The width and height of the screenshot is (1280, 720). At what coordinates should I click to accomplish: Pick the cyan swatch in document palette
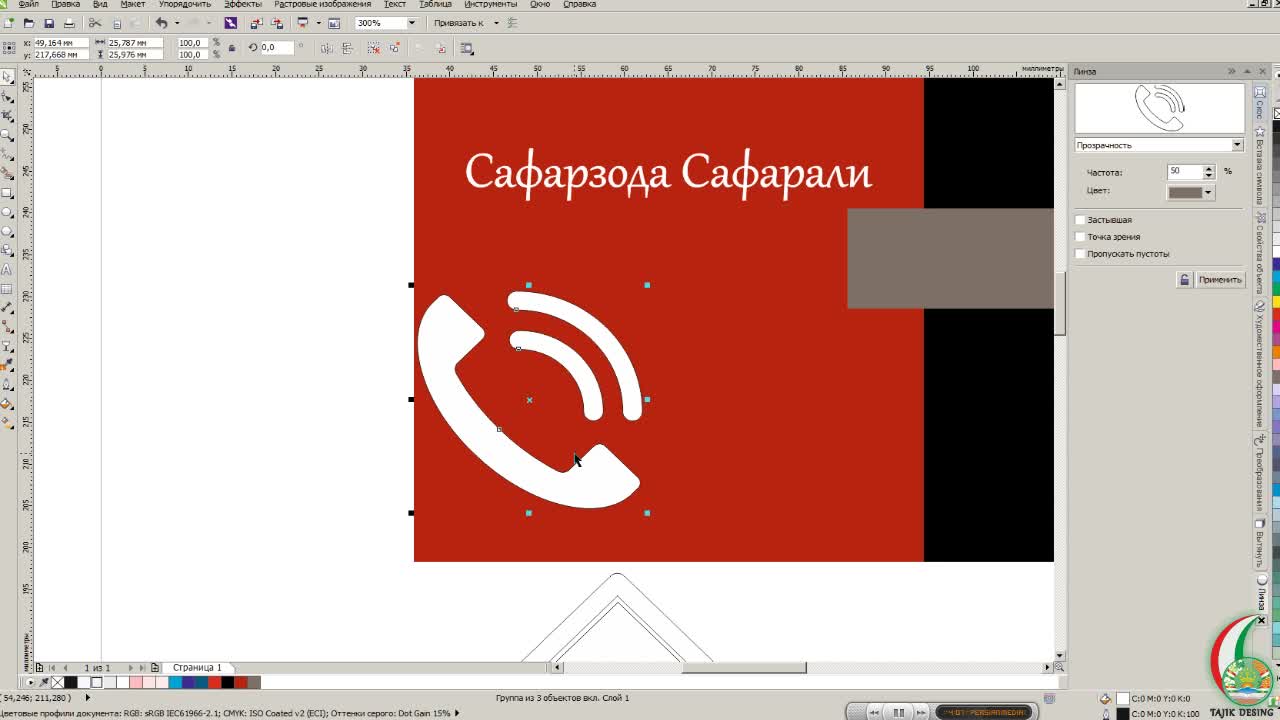point(175,682)
